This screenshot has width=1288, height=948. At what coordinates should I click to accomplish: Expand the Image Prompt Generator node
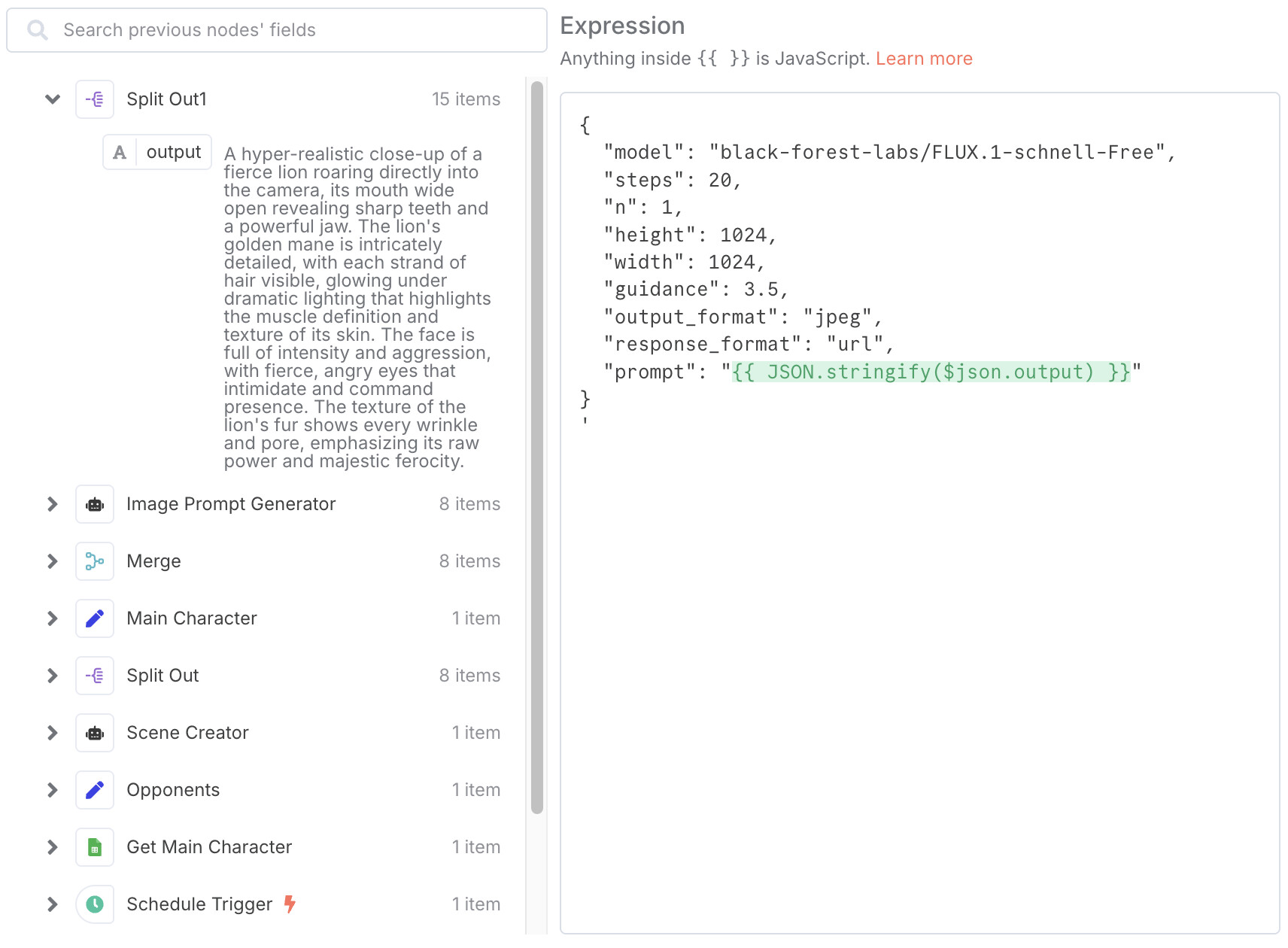[x=52, y=504]
